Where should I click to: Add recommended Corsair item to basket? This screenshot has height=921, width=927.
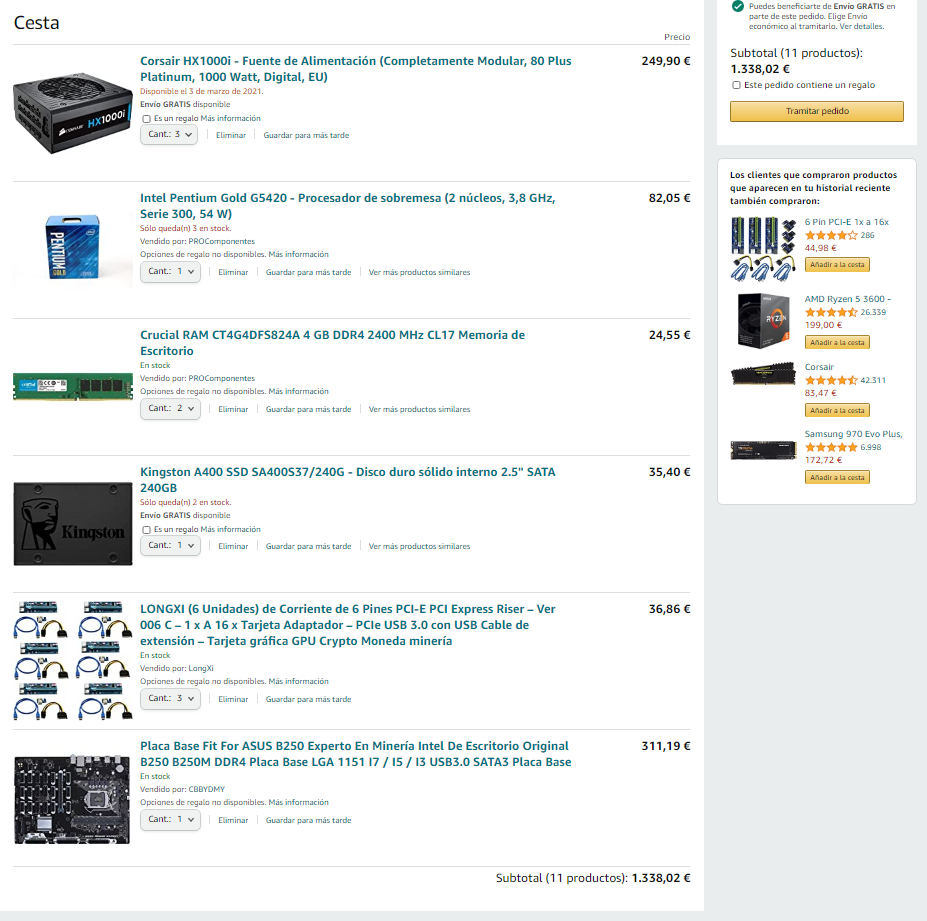(837, 410)
